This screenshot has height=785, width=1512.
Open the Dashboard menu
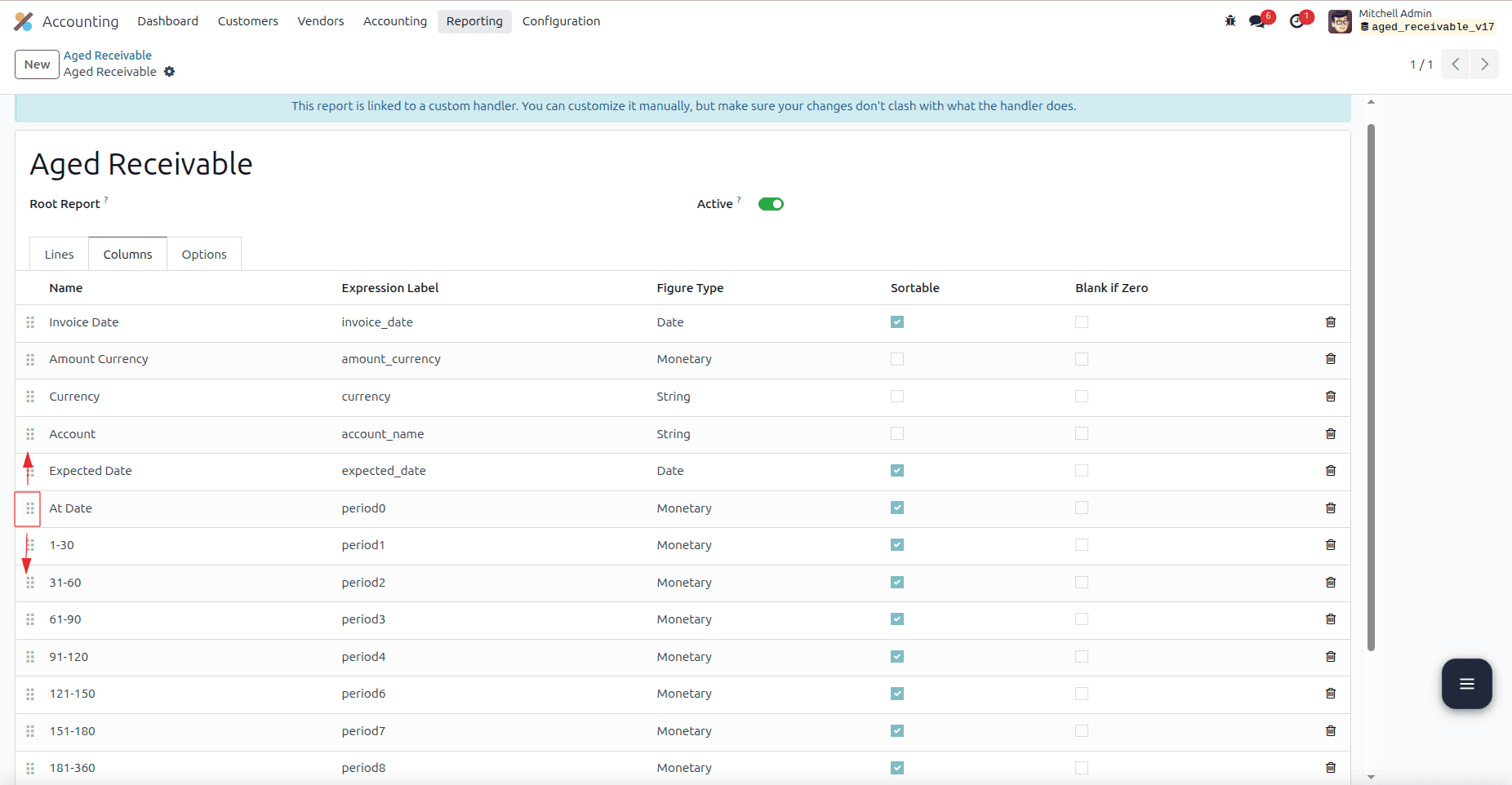pos(168,21)
